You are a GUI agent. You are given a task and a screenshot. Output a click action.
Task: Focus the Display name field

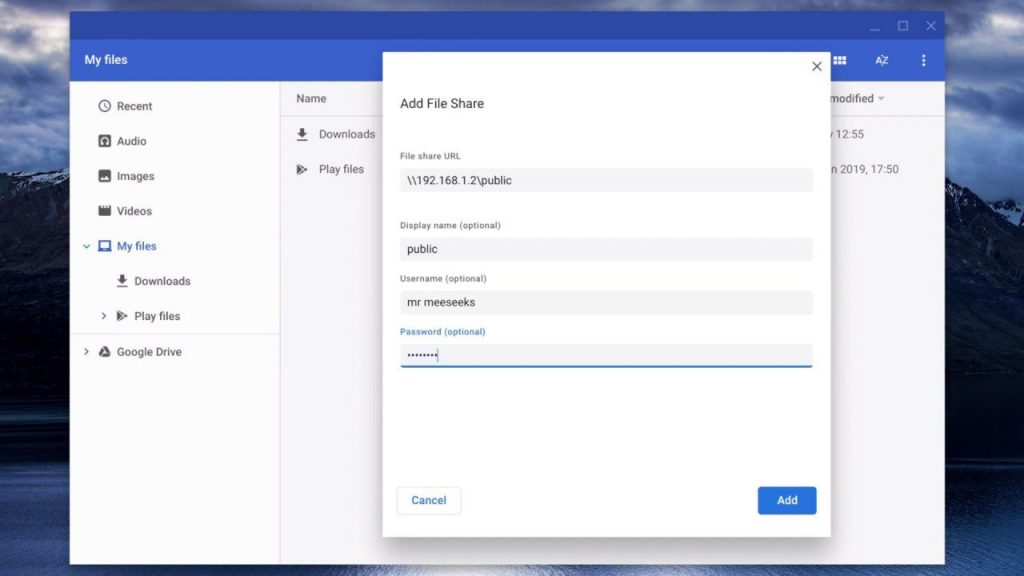(x=606, y=249)
